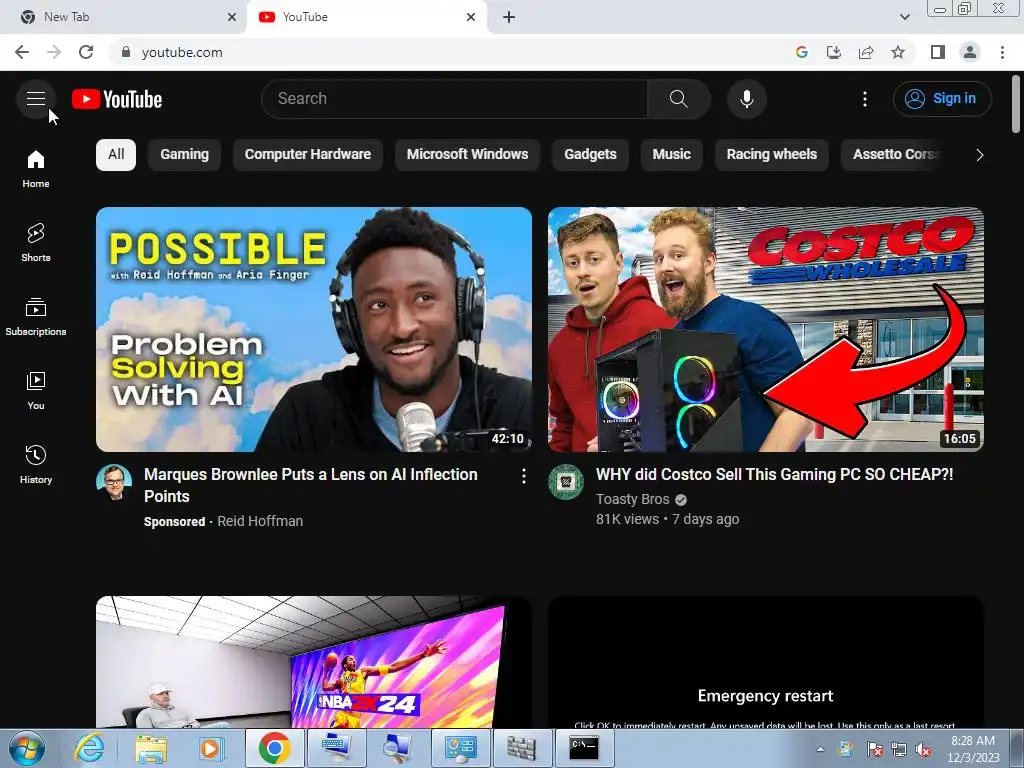The height and width of the screenshot is (768, 1024).
Task: Click Chrome back arrow
Action: (22, 52)
